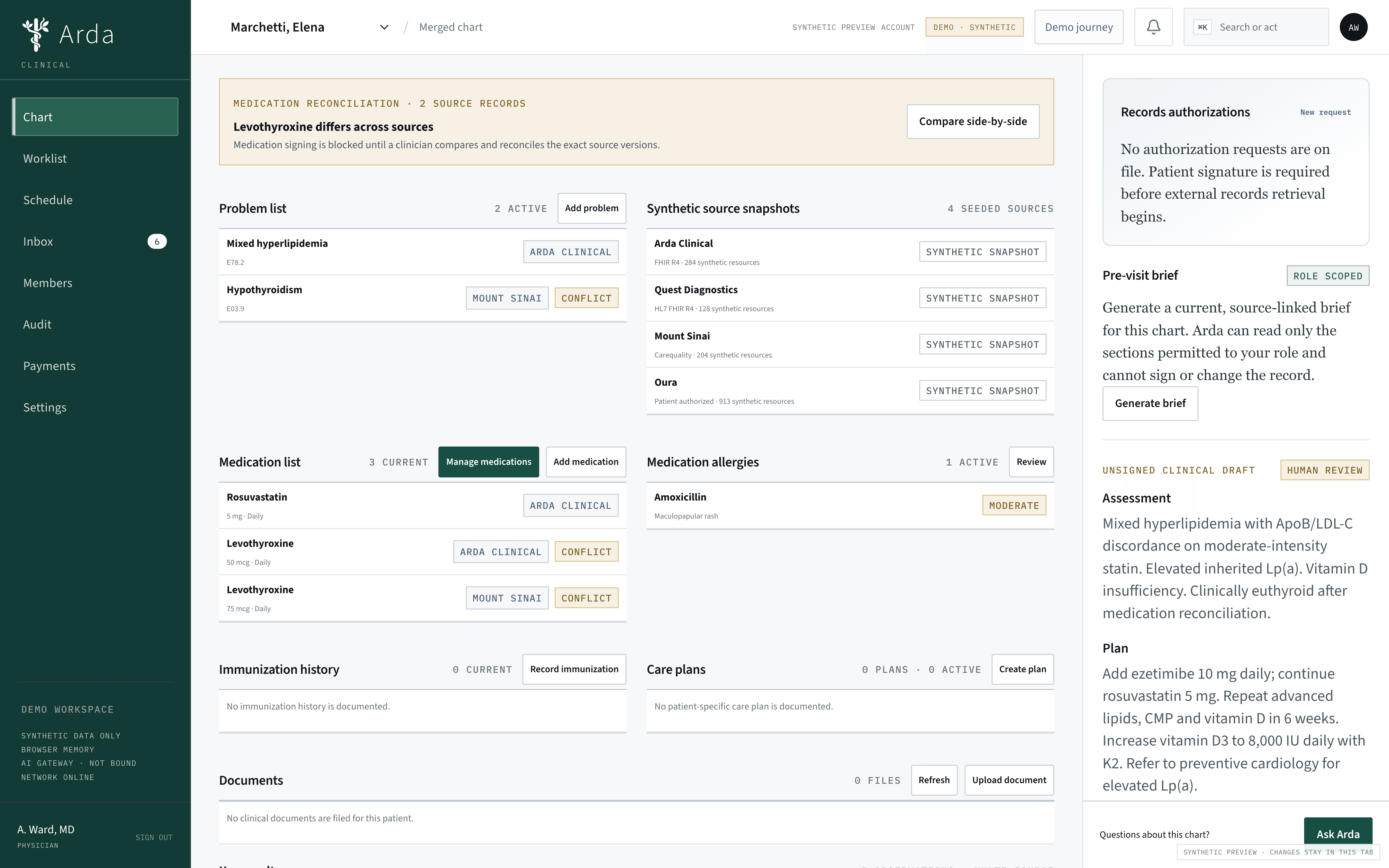
Task: Click the Assessment heading in clinical draft
Action: pos(1136,498)
